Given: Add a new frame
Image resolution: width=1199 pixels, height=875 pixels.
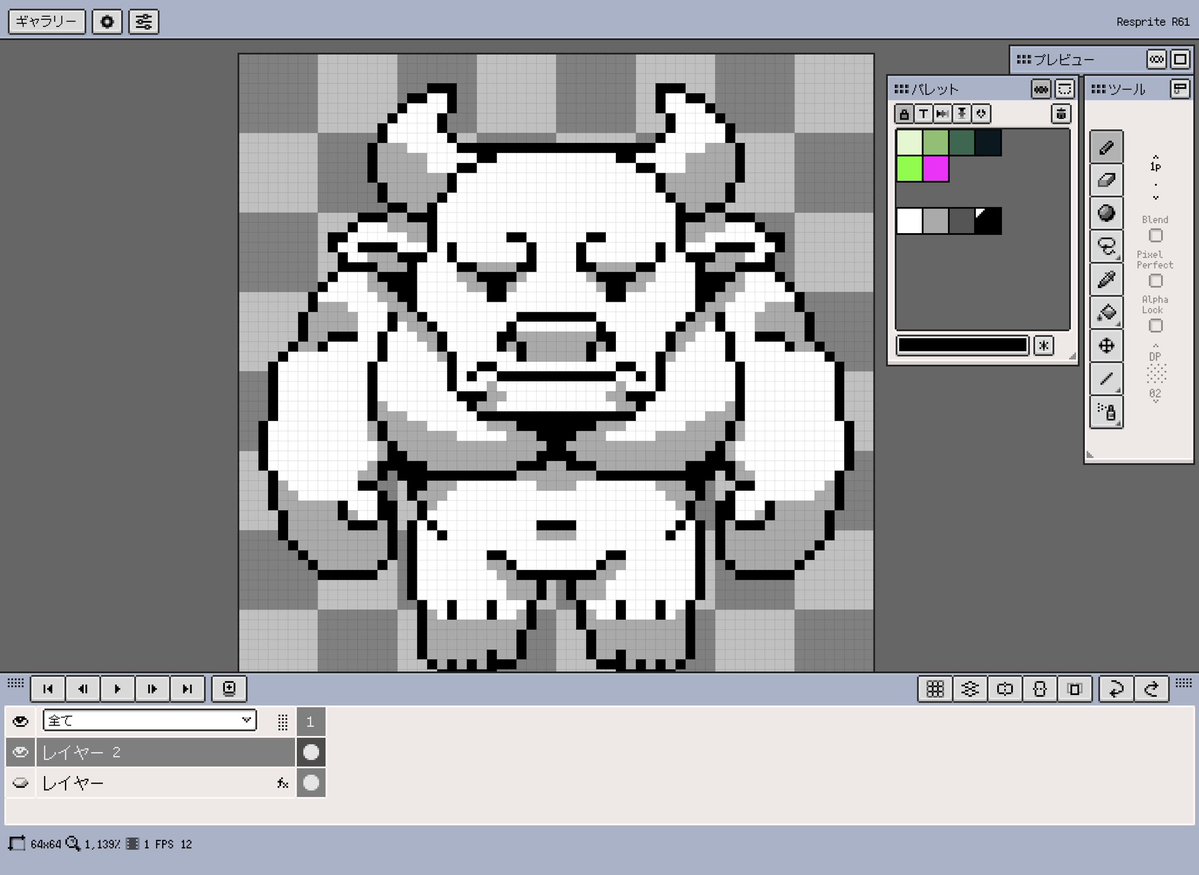Looking at the screenshot, I should coord(229,688).
